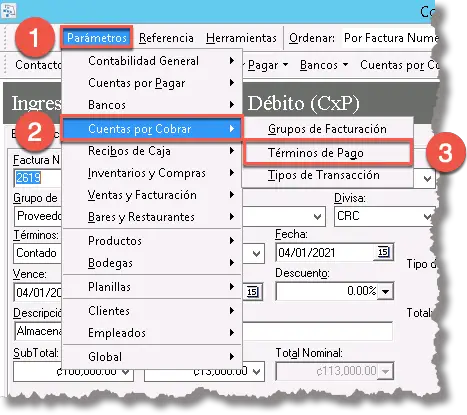Expand the Contabilidad General submenu
Image resolution: width=467 pixels, height=415 pixels.
click(x=152, y=61)
